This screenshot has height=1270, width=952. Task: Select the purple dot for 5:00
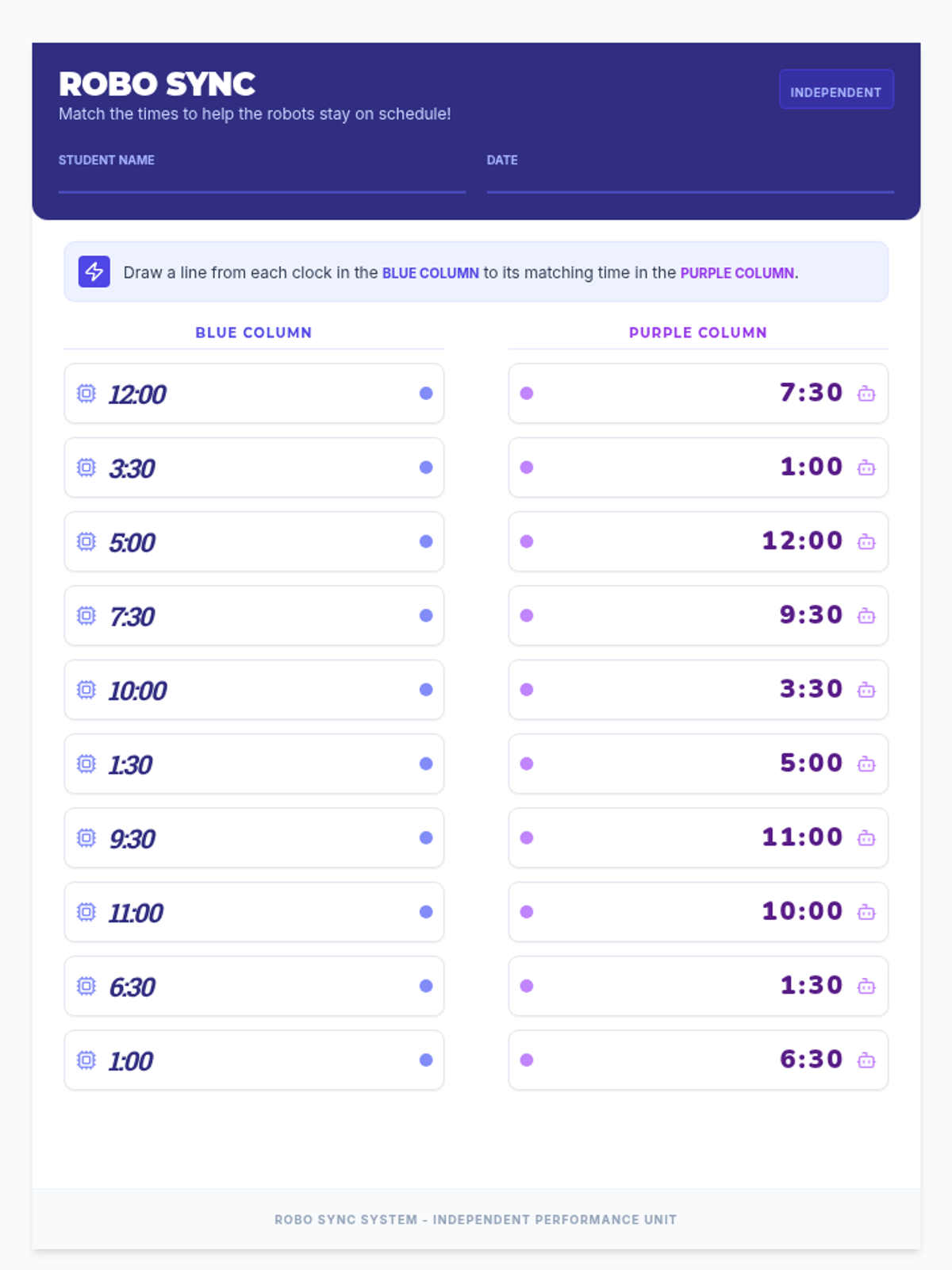point(527,764)
